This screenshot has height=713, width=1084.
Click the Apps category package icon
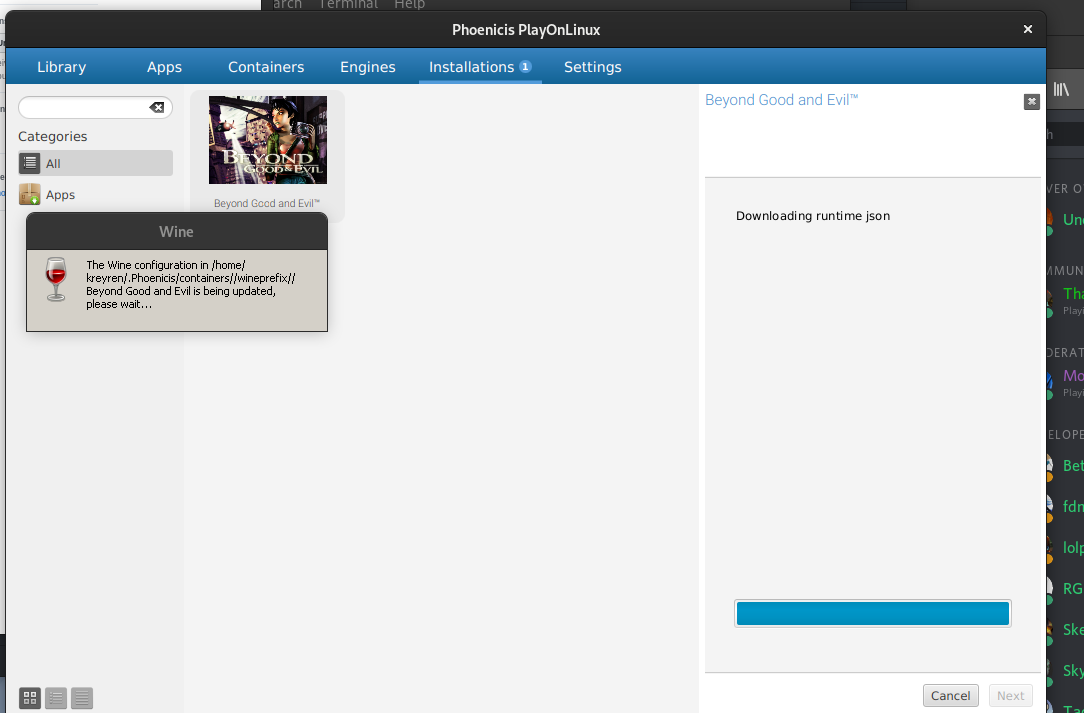point(30,194)
